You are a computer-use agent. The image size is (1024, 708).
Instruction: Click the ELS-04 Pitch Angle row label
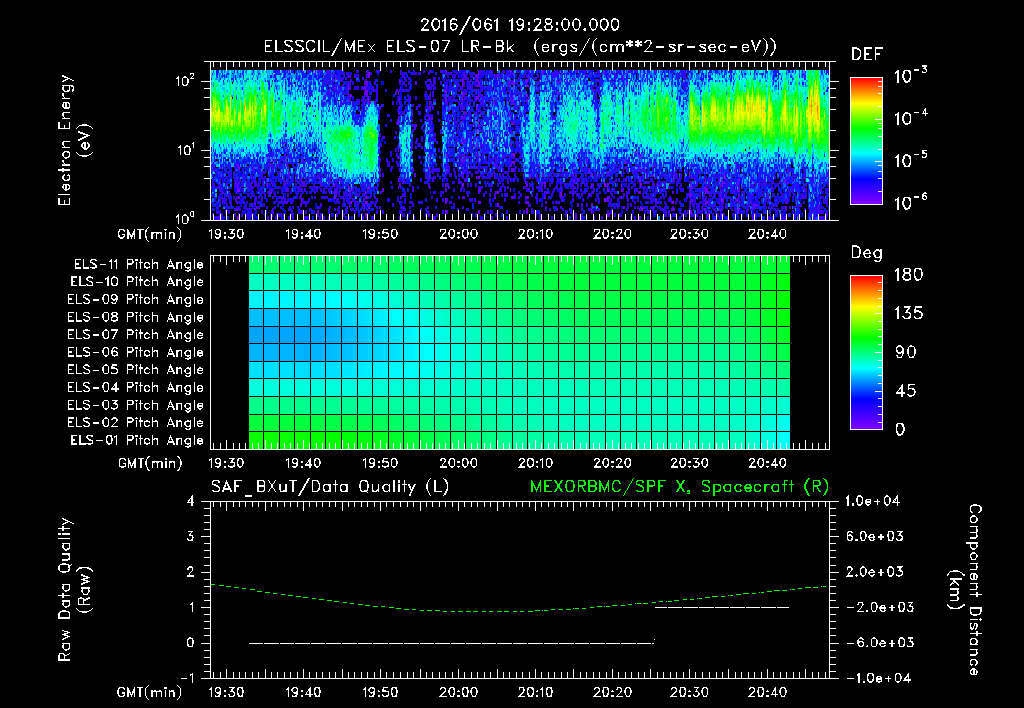[x=136, y=387]
